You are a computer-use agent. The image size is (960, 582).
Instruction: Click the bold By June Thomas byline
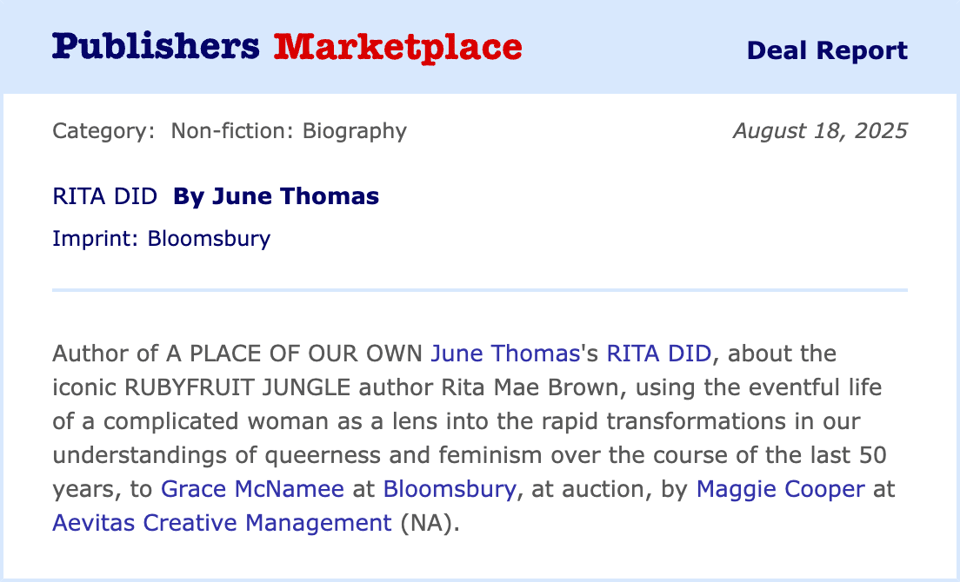276,197
